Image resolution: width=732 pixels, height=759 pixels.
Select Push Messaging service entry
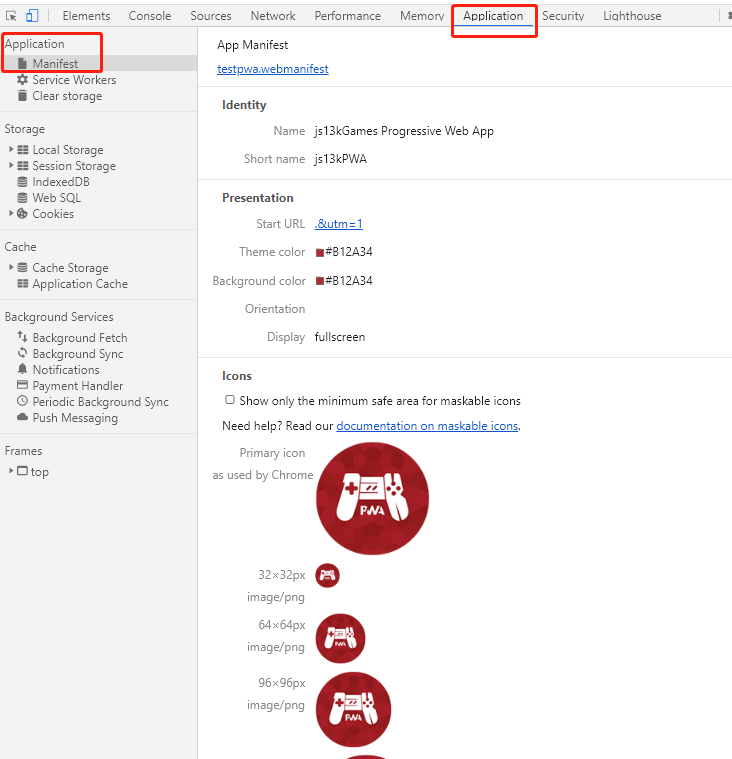75,418
